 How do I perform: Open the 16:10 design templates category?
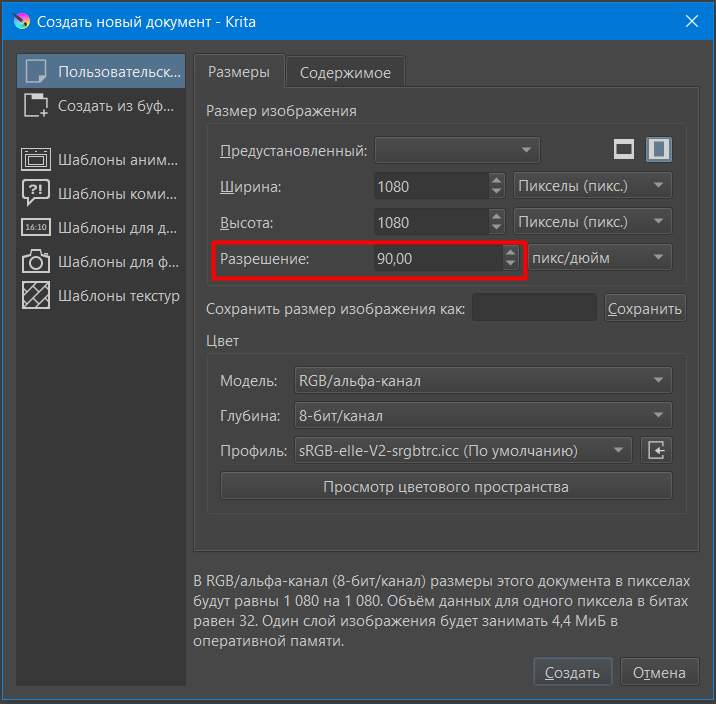[36, 227]
